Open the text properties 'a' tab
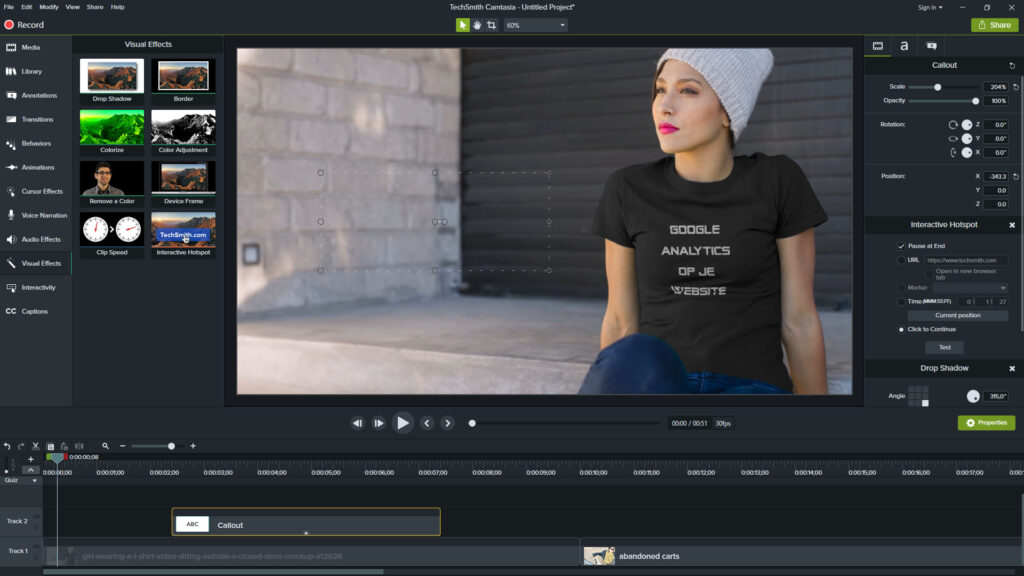Screen dimensions: 1024x576 click(904, 46)
